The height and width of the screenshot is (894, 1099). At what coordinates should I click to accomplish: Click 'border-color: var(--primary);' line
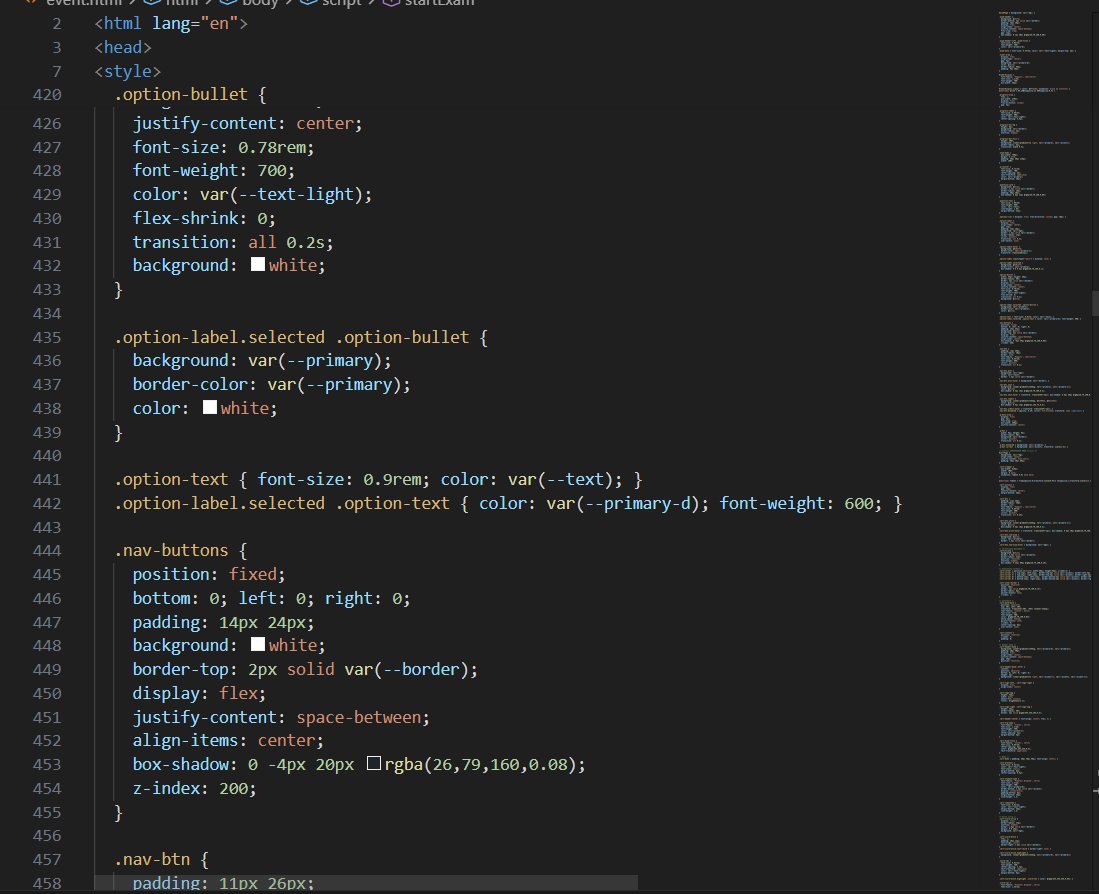point(271,384)
